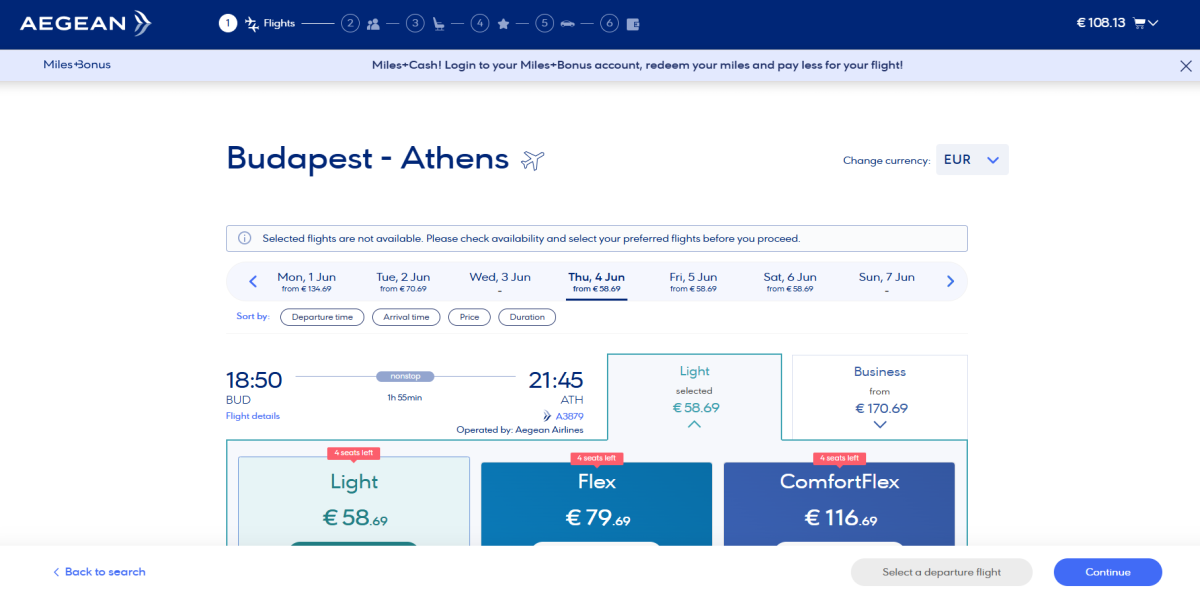Show next dates with right arrow

coord(950,282)
